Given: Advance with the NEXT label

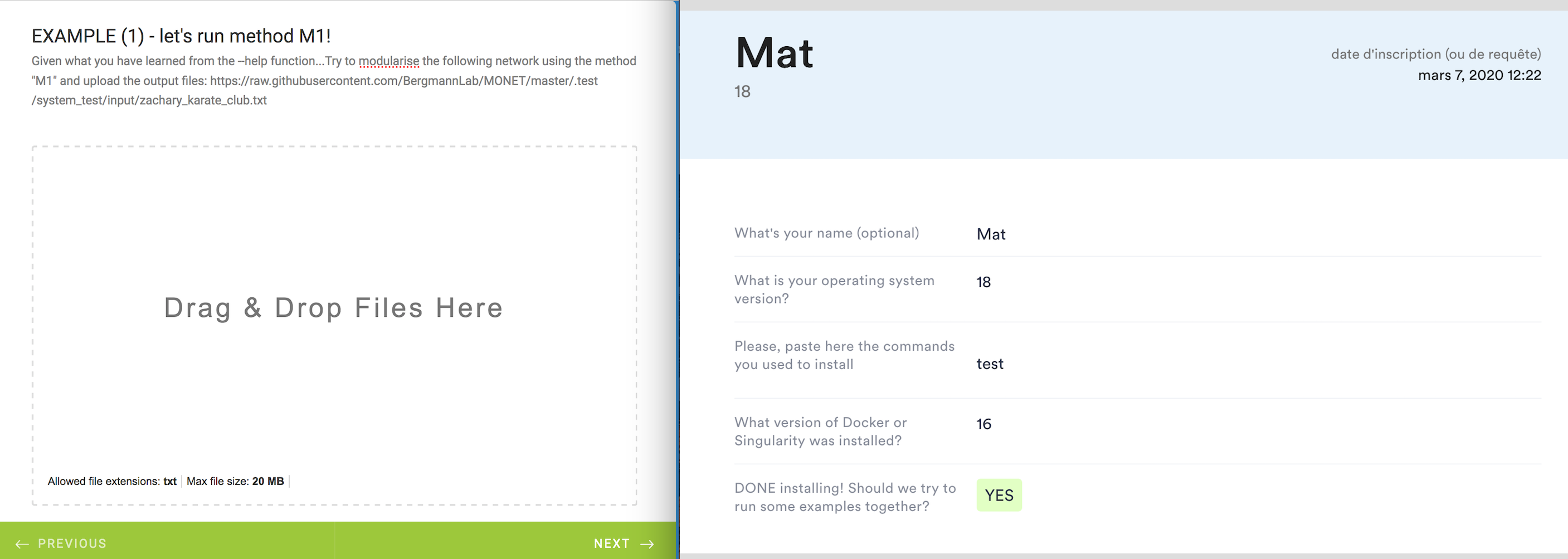Looking at the screenshot, I should (x=611, y=544).
